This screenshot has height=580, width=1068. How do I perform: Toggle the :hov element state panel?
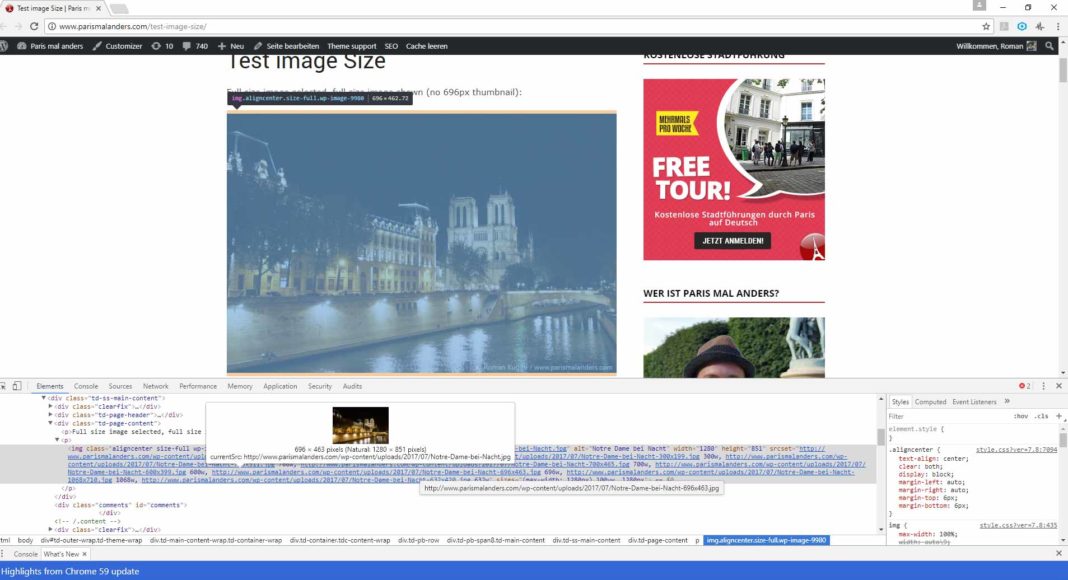tap(1020, 416)
